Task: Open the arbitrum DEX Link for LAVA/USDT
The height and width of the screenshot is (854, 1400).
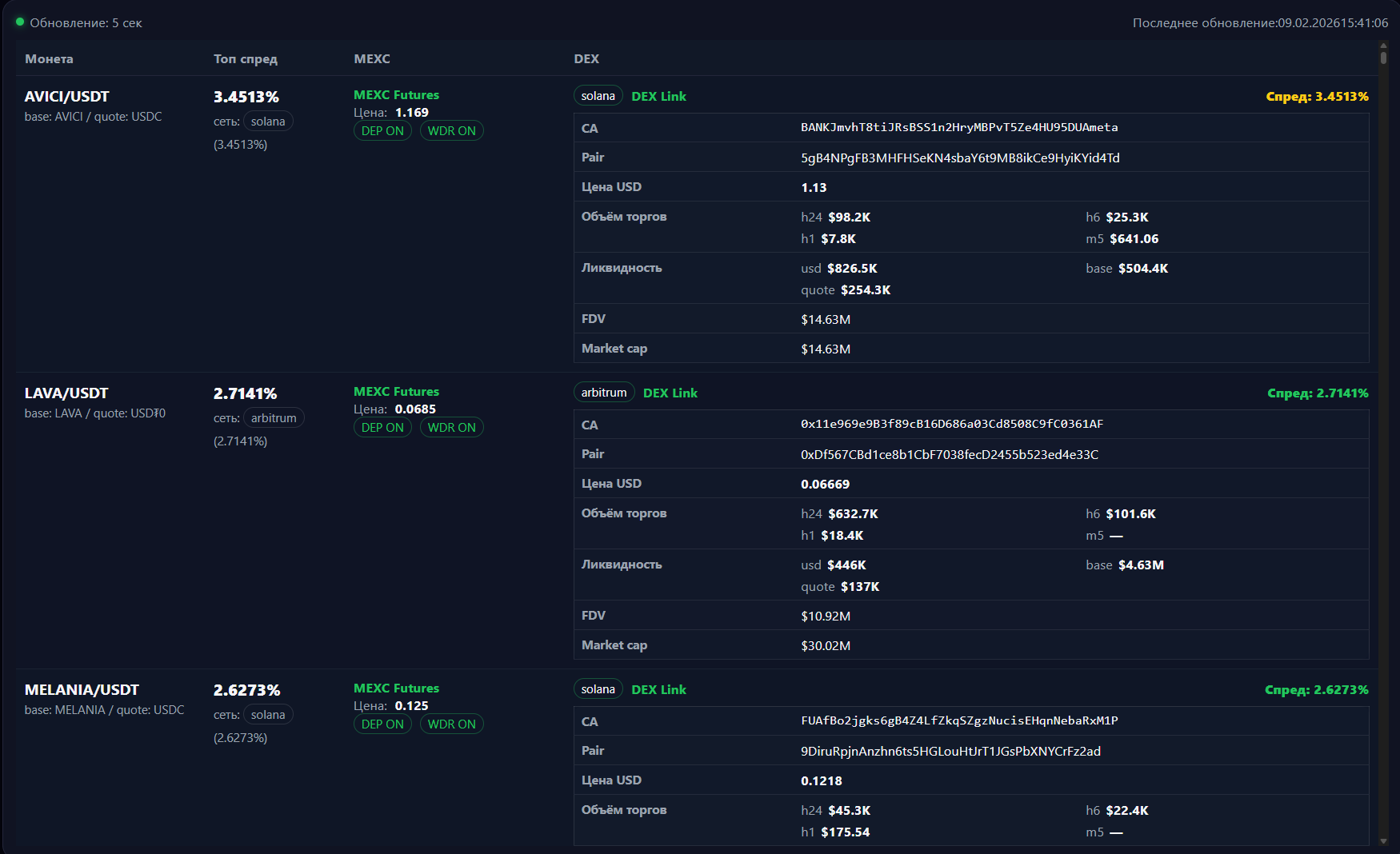Action: (x=670, y=393)
